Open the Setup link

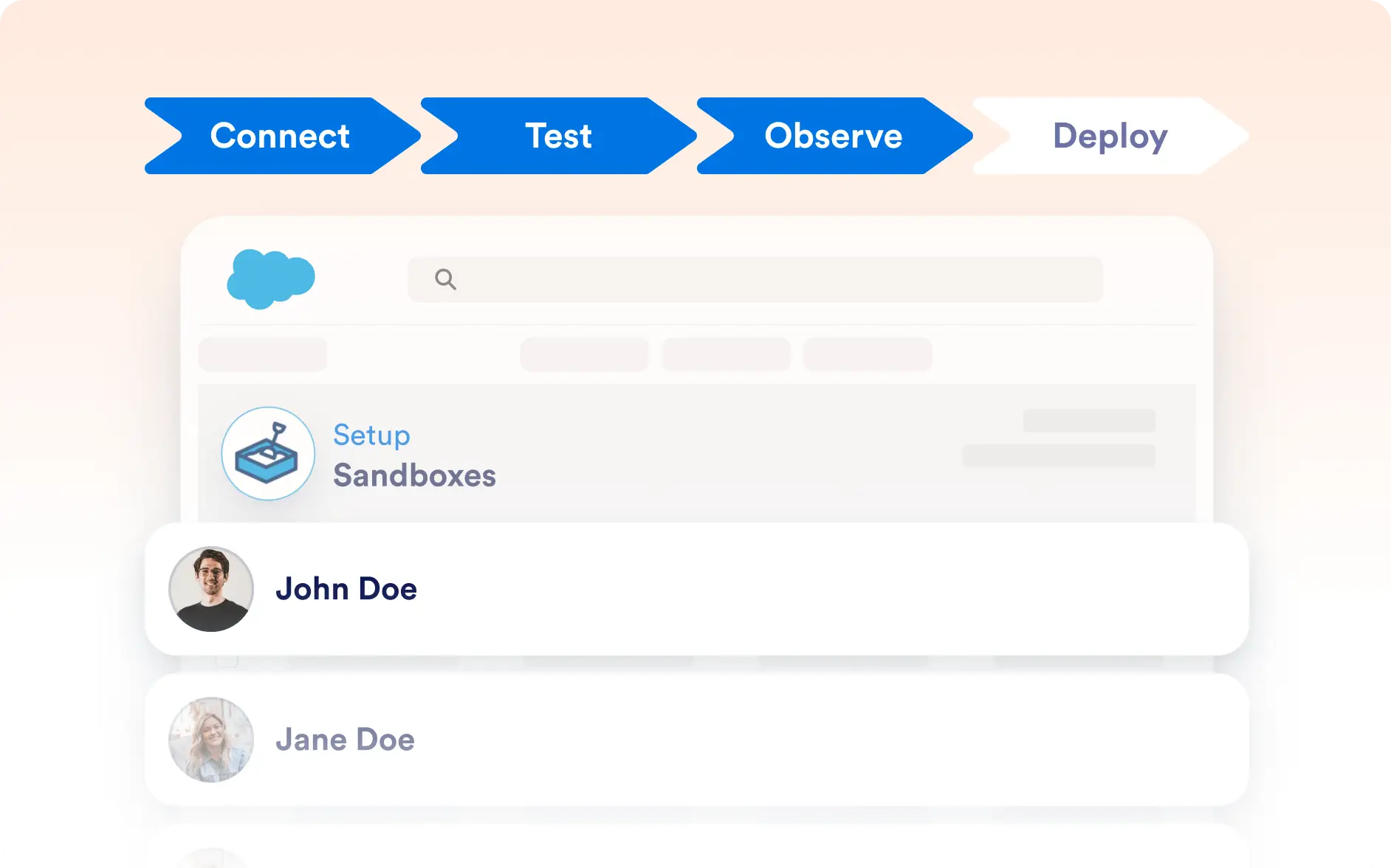371,435
